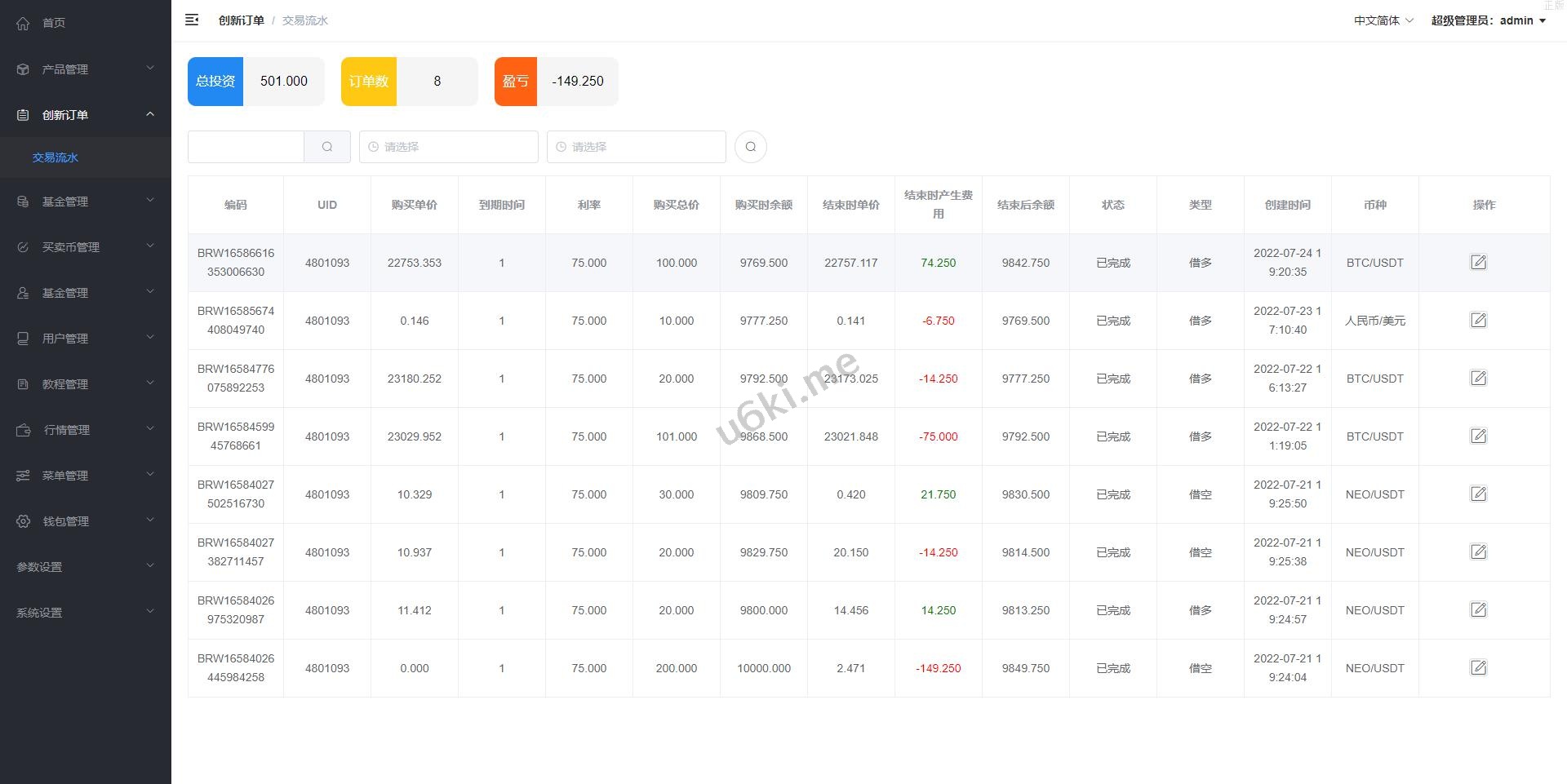This screenshot has width=1567, height=784.
Task: Go to 首页 in the sidebar
Action: [x=54, y=23]
